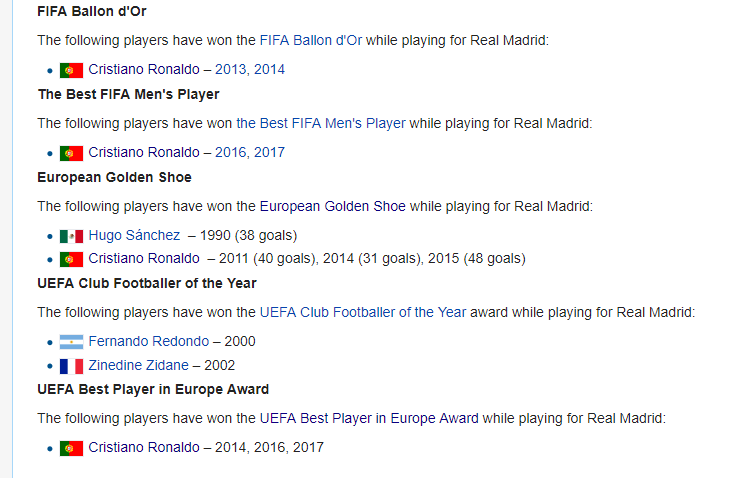The height and width of the screenshot is (478, 749).
Task: Click the Argentina flag beside Fernando Redondo
Action: [x=71, y=342]
